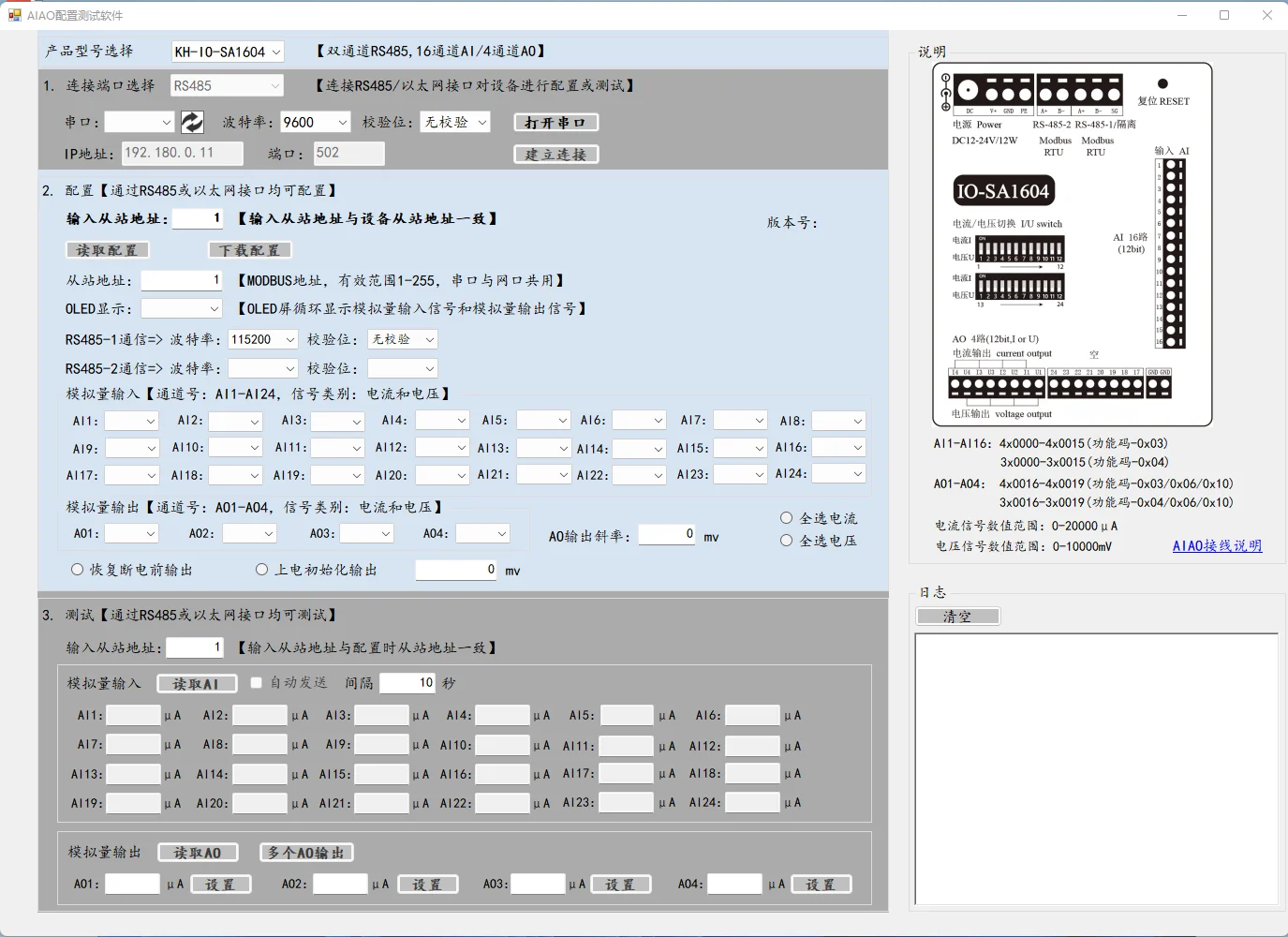1288x937 pixels.
Task: Click inside the 日志 log text area
Action: pyautogui.click(x=1097, y=769)
